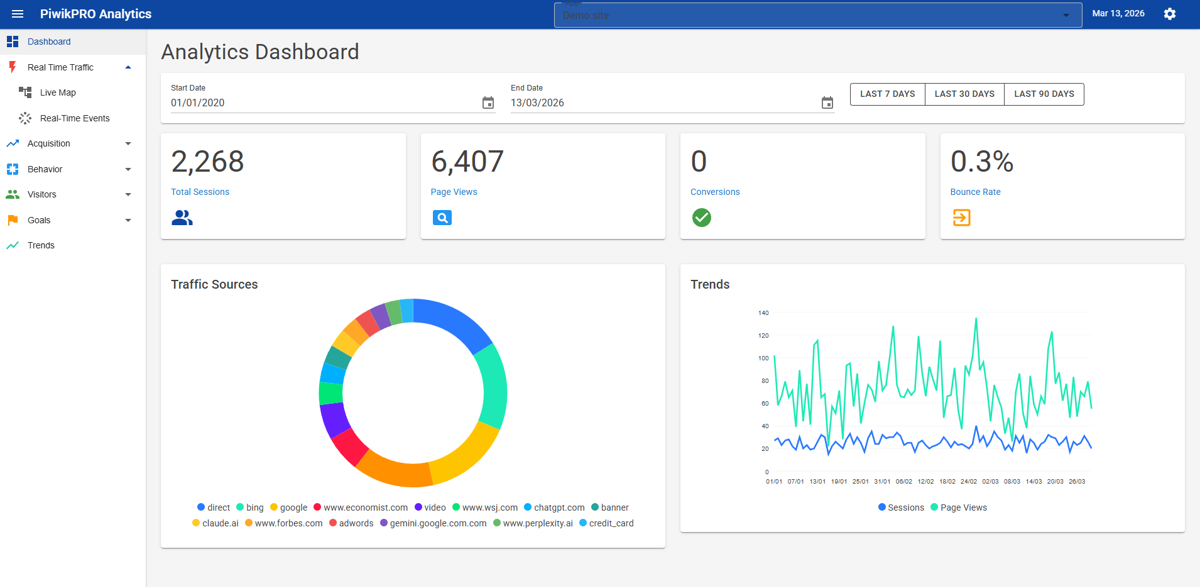This screenshot has height=587, width=1200.
Task: Click the Total Sessions people icon
Action: [x=182, y=217]
